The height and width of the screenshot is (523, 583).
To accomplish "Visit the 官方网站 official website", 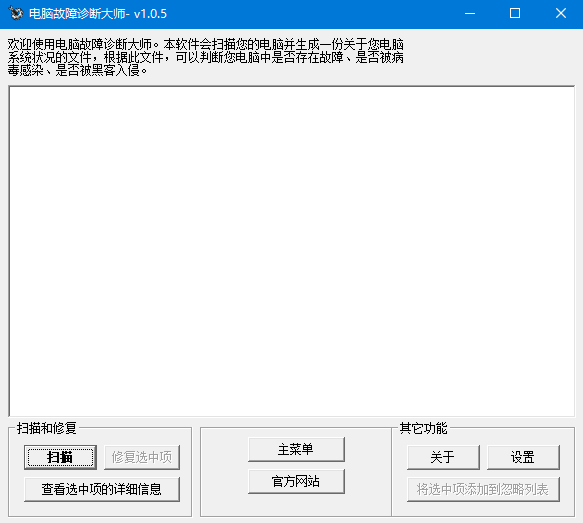I will click(296, 481).
